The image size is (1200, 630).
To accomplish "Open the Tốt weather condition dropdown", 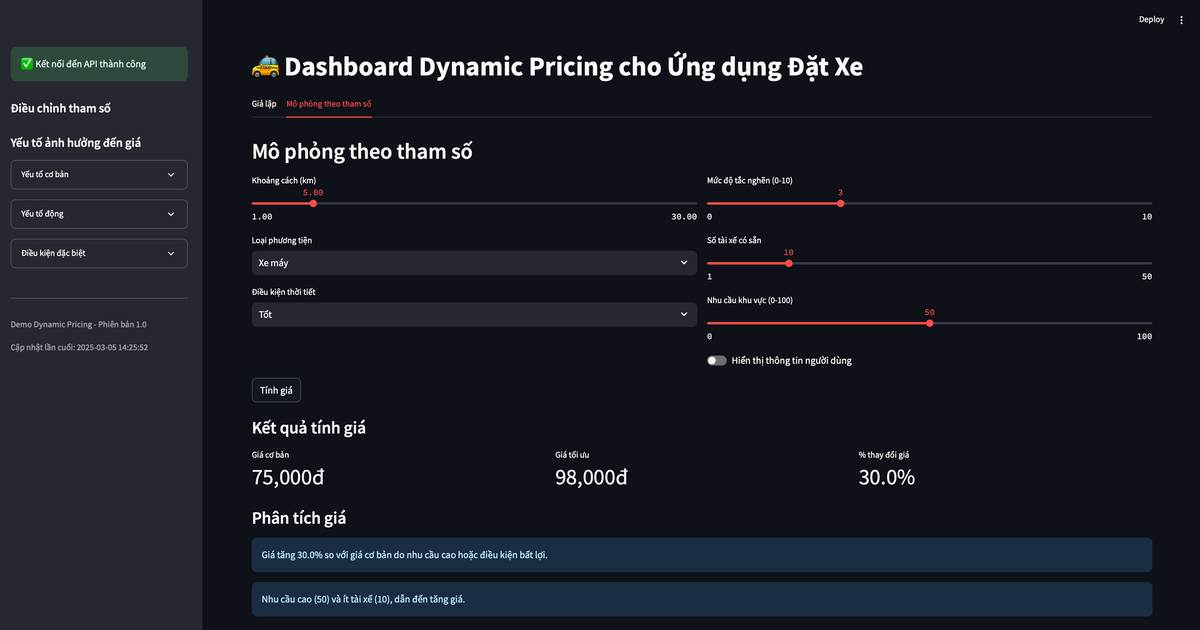I will pos(472,314).
